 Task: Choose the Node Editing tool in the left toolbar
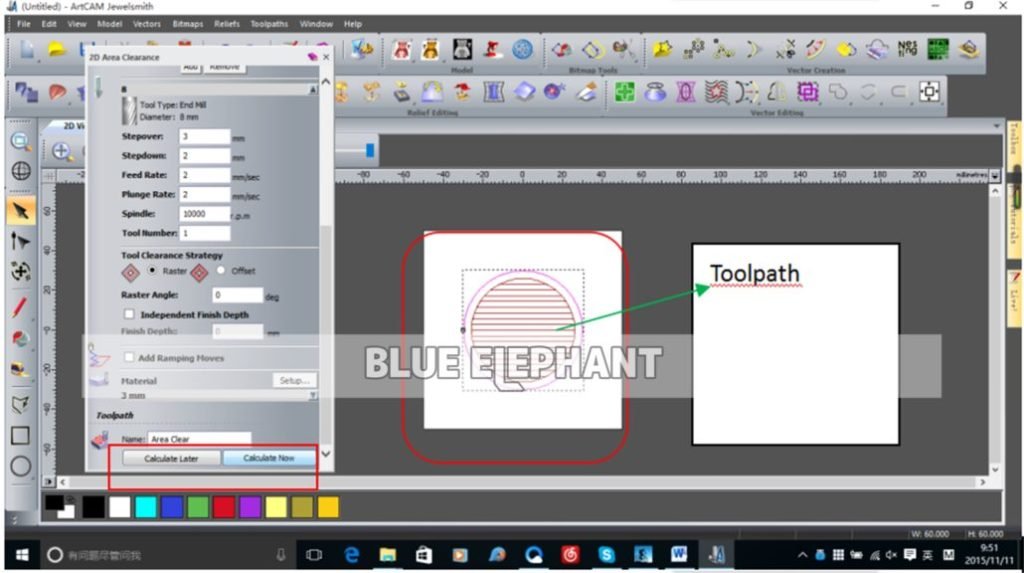20,241
